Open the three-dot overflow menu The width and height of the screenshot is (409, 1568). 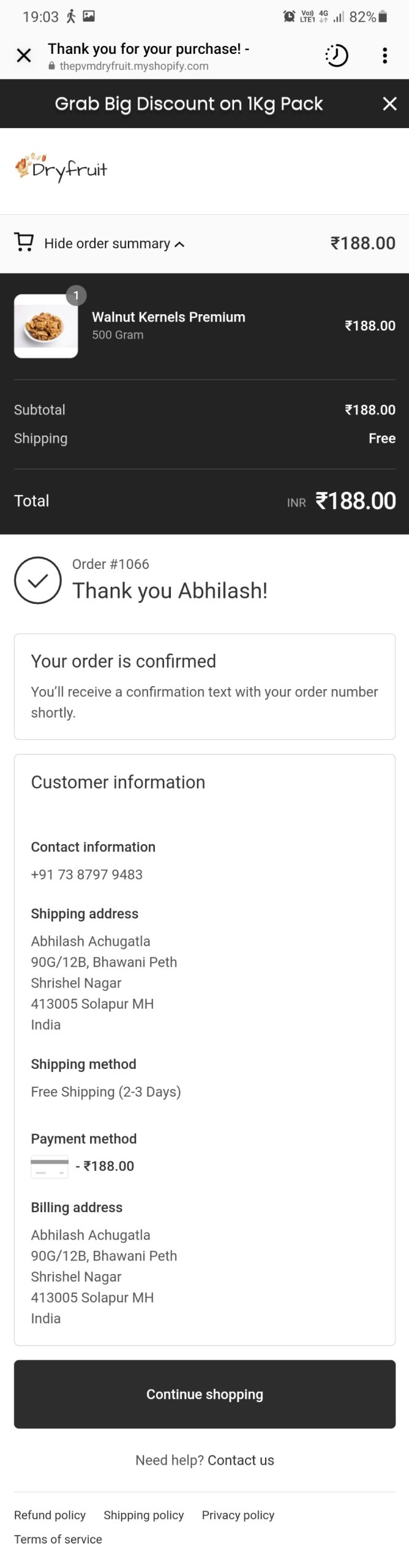[385, 56]
